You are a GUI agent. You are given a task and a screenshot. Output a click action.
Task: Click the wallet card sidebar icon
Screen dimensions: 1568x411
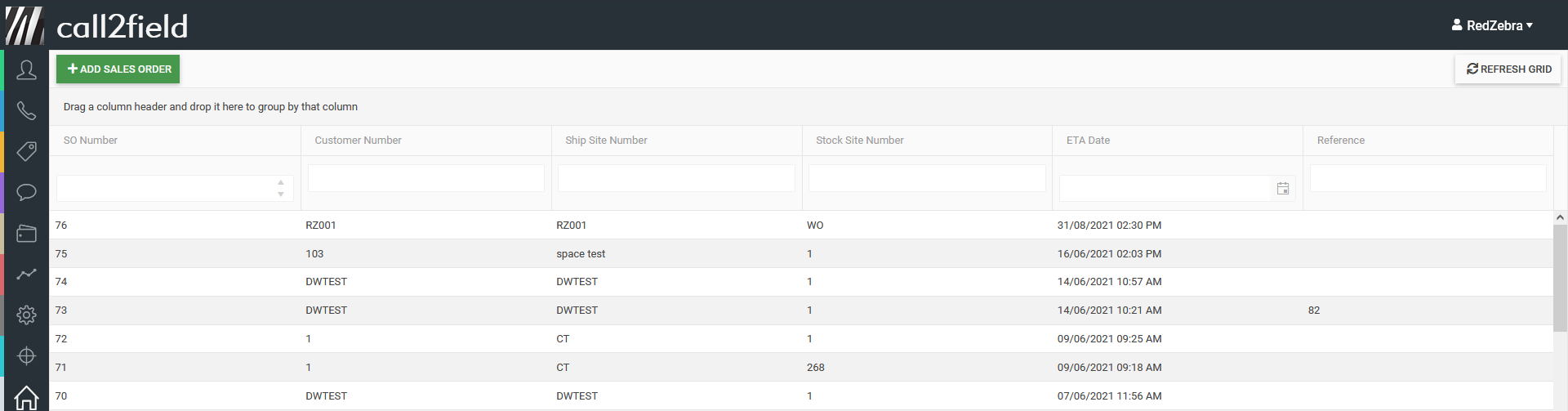click(x=26, y=234)
